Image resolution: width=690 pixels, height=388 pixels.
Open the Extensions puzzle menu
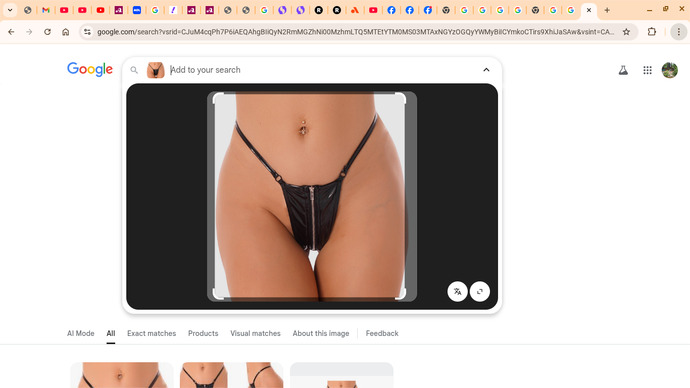click(652, 32)
